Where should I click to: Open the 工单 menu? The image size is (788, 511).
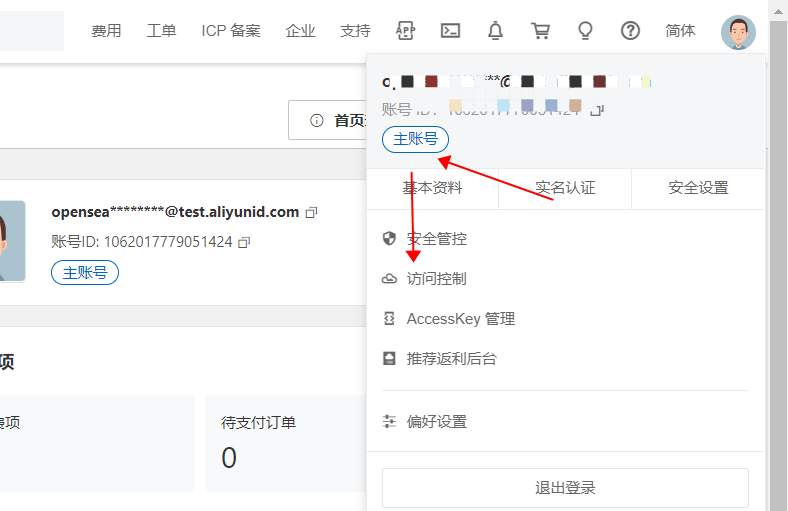tap(161, 31)
